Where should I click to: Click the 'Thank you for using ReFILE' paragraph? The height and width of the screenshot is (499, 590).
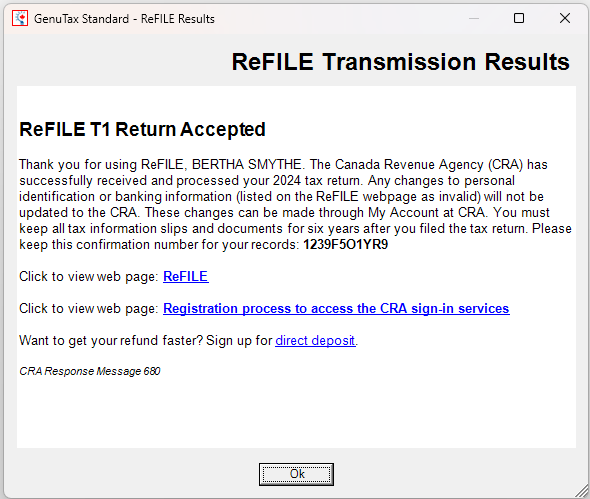pyautogui.click(x=295, y=204)
